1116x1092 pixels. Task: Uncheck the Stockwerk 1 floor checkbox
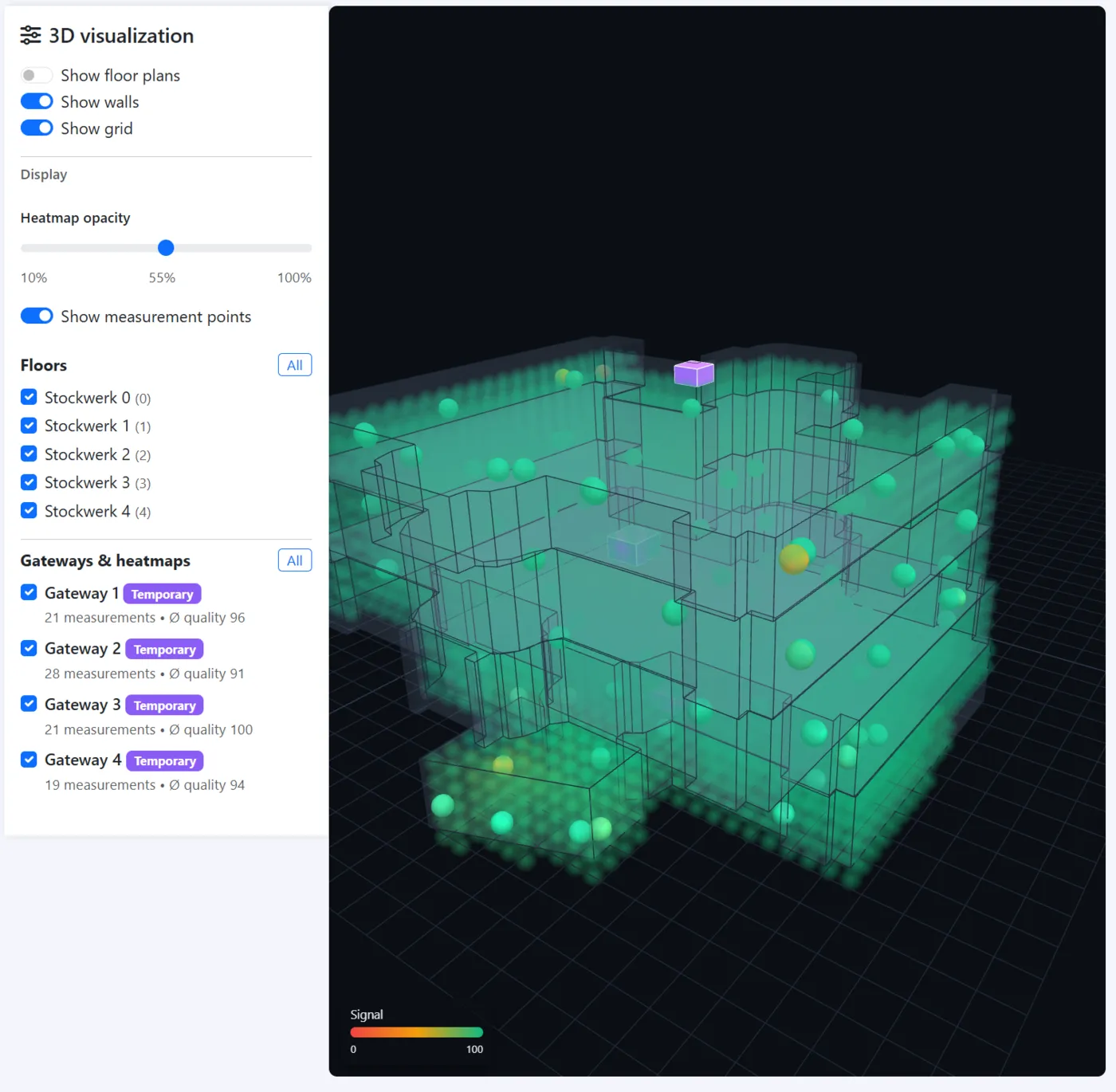tap(29, 426)
